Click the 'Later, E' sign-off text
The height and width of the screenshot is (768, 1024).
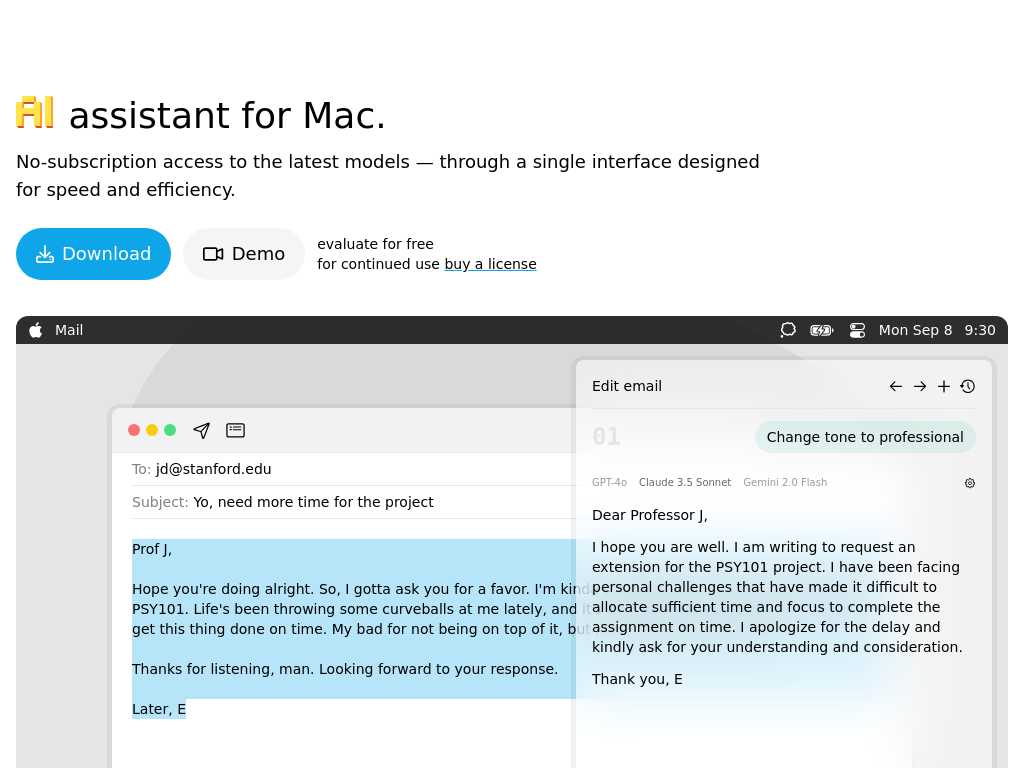(159, 709)
